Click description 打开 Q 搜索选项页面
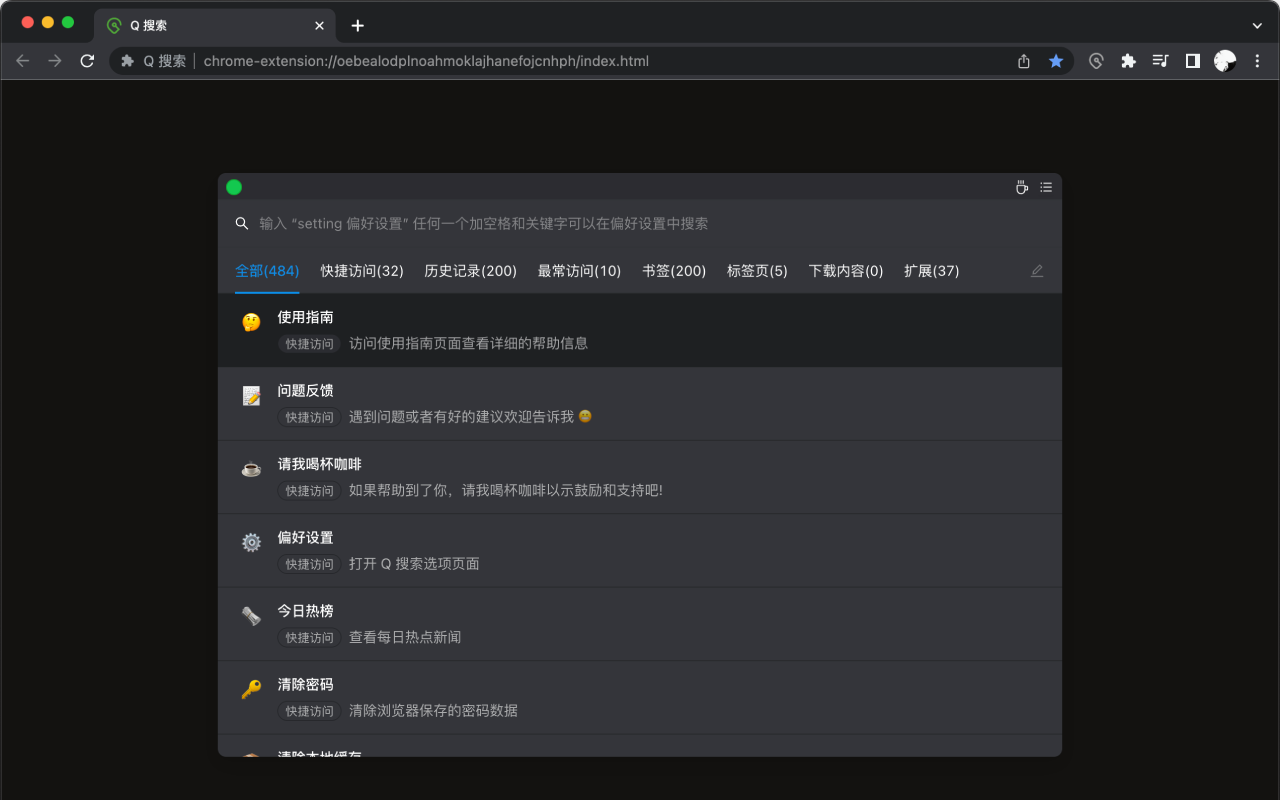1280x800 pixels. pyautogui.click(x=414, y=564)
